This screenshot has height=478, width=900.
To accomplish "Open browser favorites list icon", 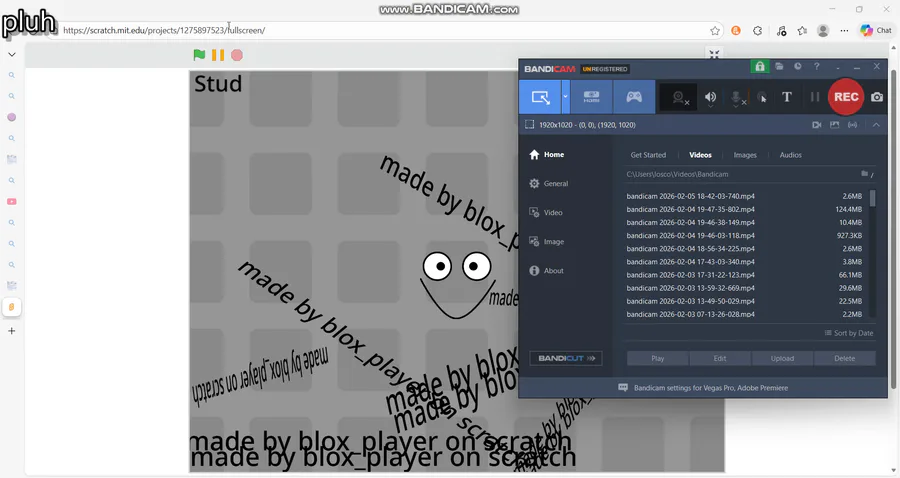I will click(802, 30).
